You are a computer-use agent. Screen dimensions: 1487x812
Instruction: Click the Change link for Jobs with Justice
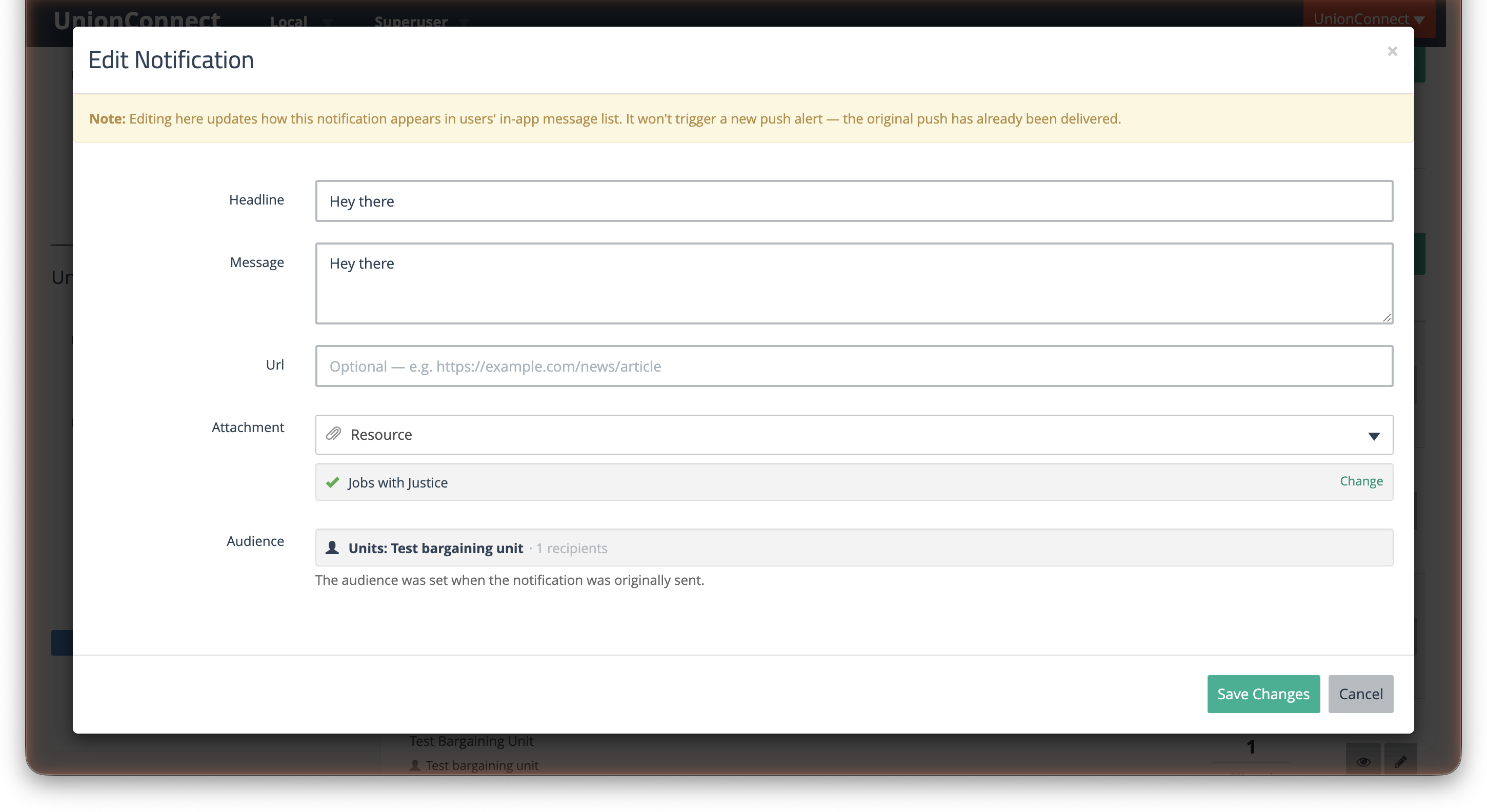click(x=1360, y=481)
